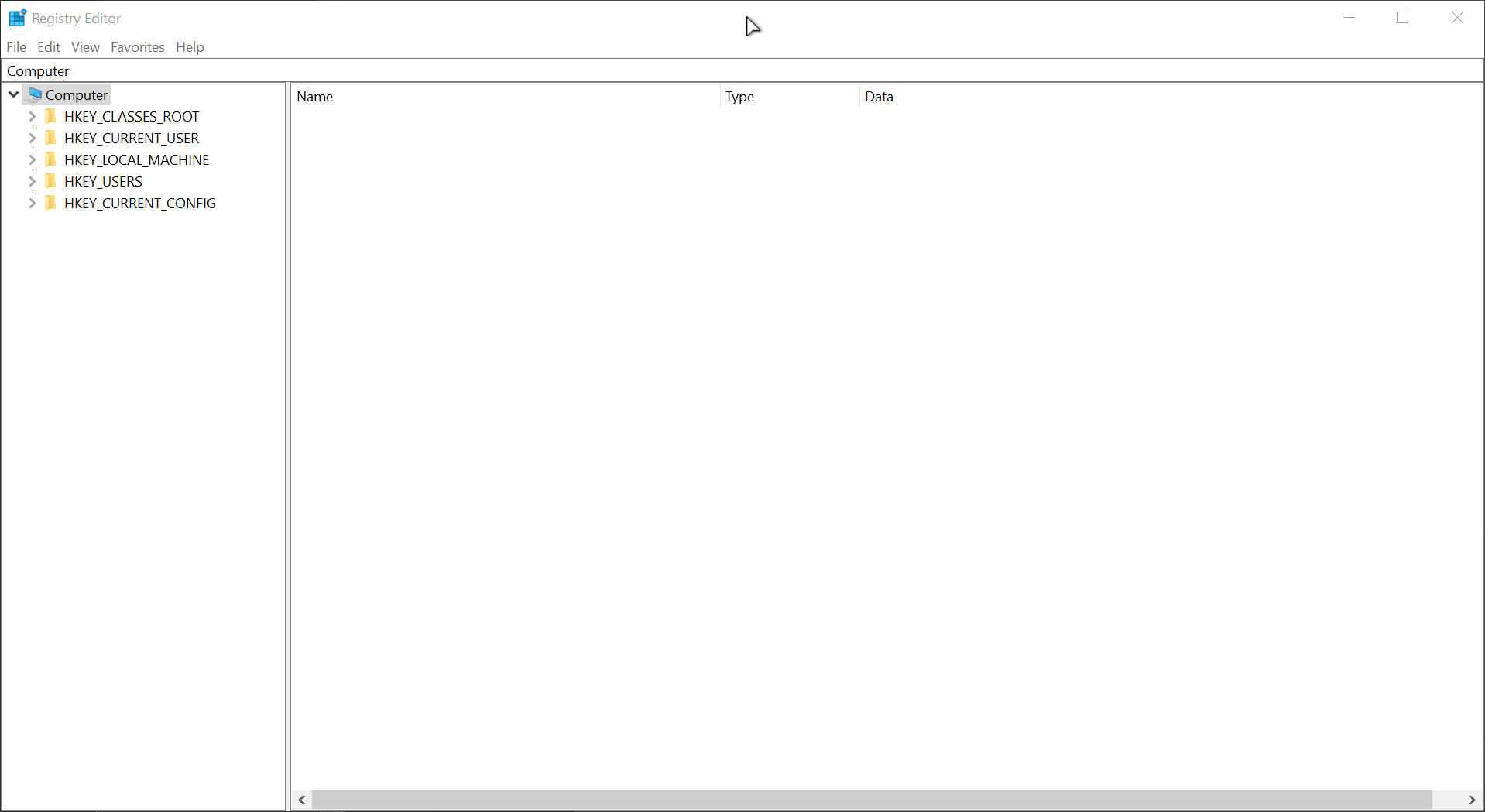This screenshot has height=812, width=1485.
Task: Click the Computer icon in the tree
Action: click(34, 94)
